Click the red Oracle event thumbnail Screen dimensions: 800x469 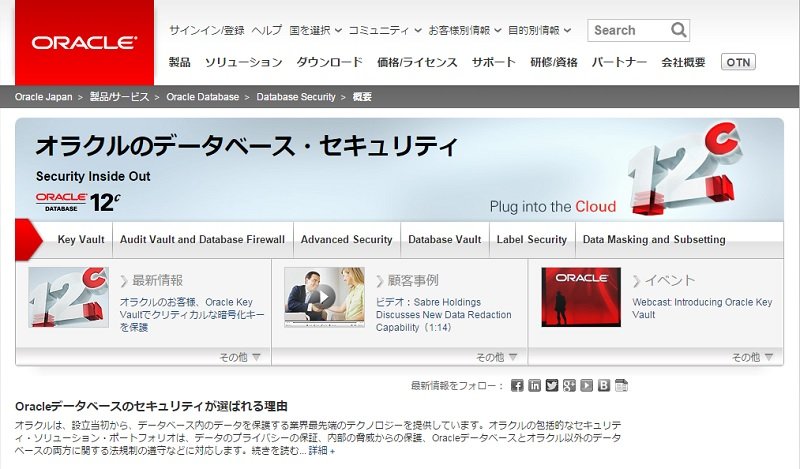(581, 297)
